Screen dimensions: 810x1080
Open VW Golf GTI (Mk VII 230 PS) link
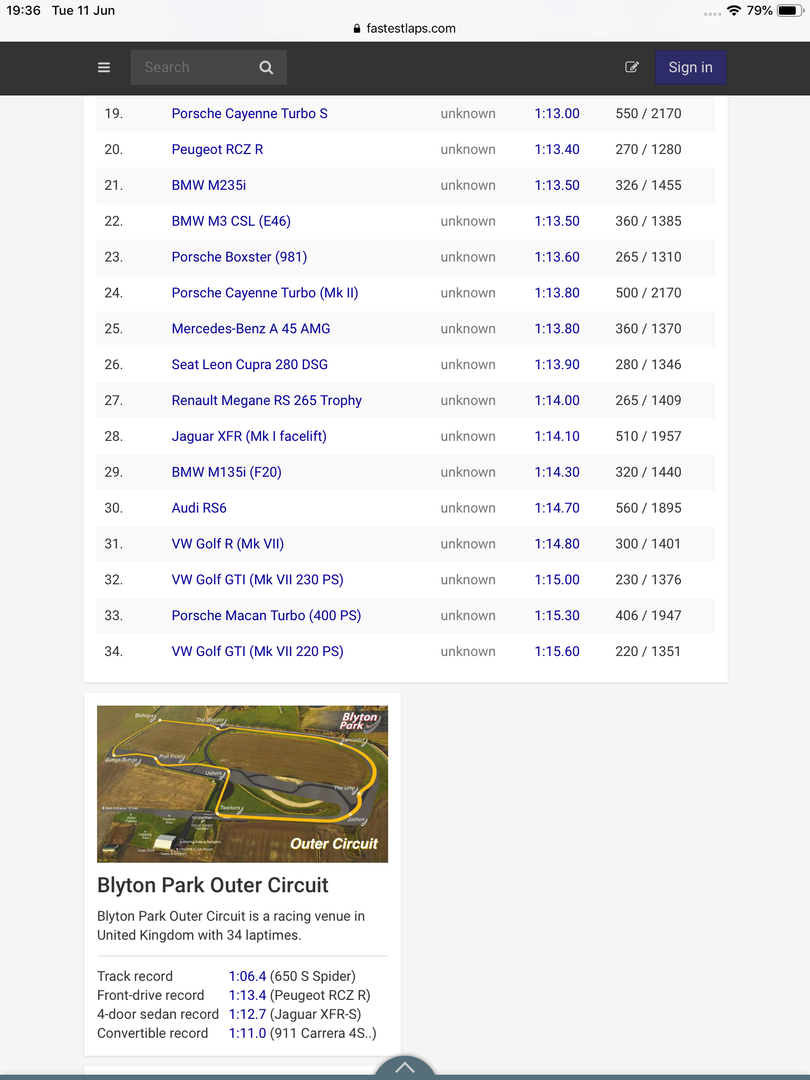[258, 579]
